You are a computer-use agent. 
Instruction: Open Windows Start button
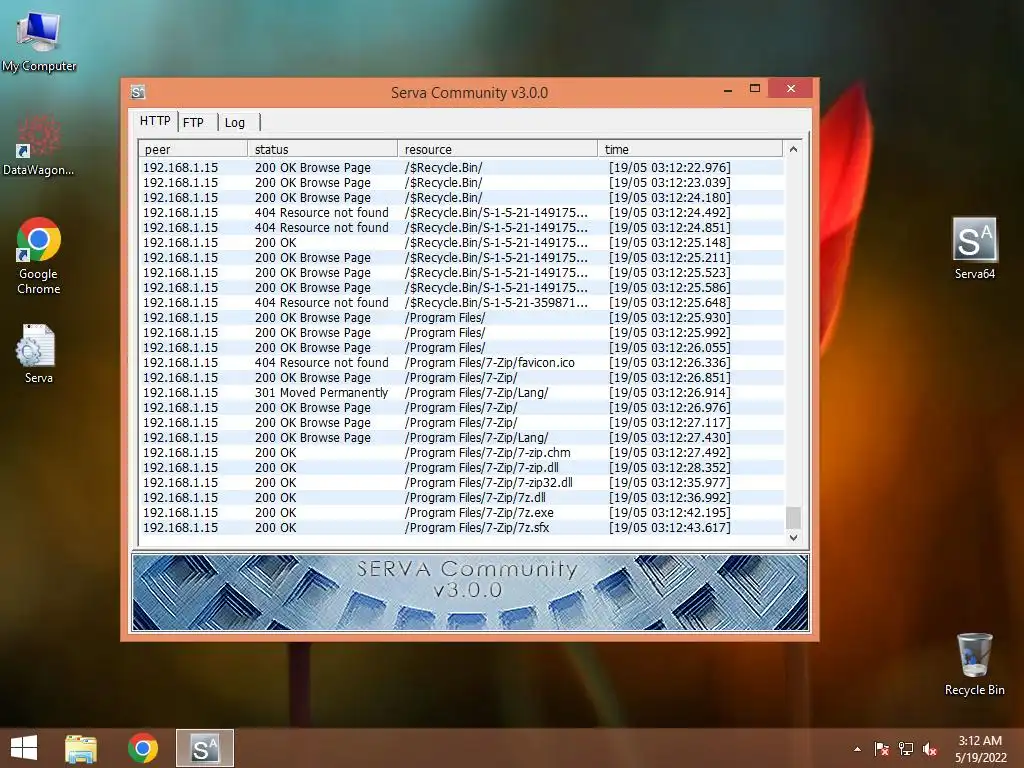click(x=24, y=748)
